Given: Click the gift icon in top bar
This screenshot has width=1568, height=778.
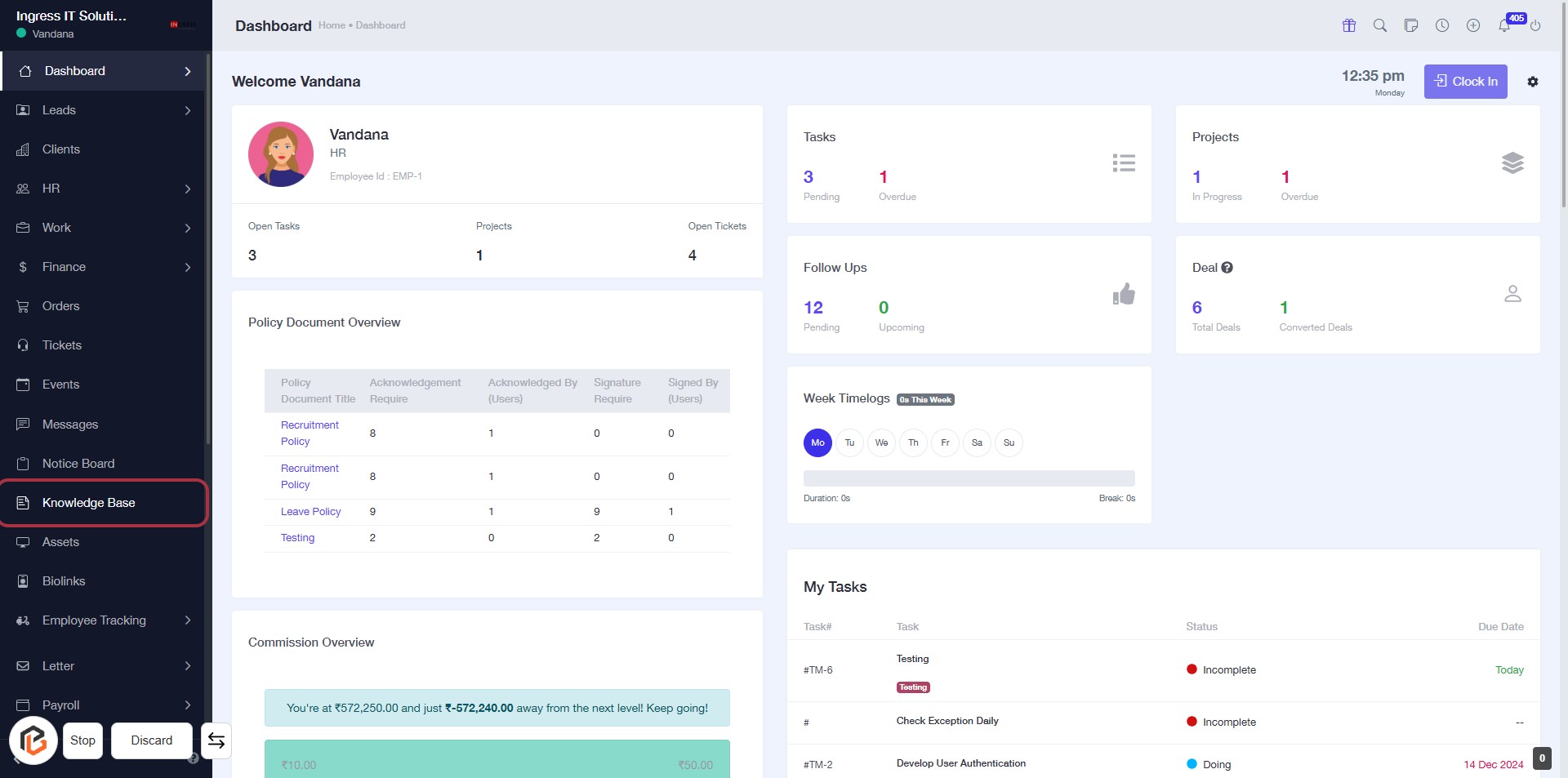Looking at the screenshot, I should [x=1349, y=25].
